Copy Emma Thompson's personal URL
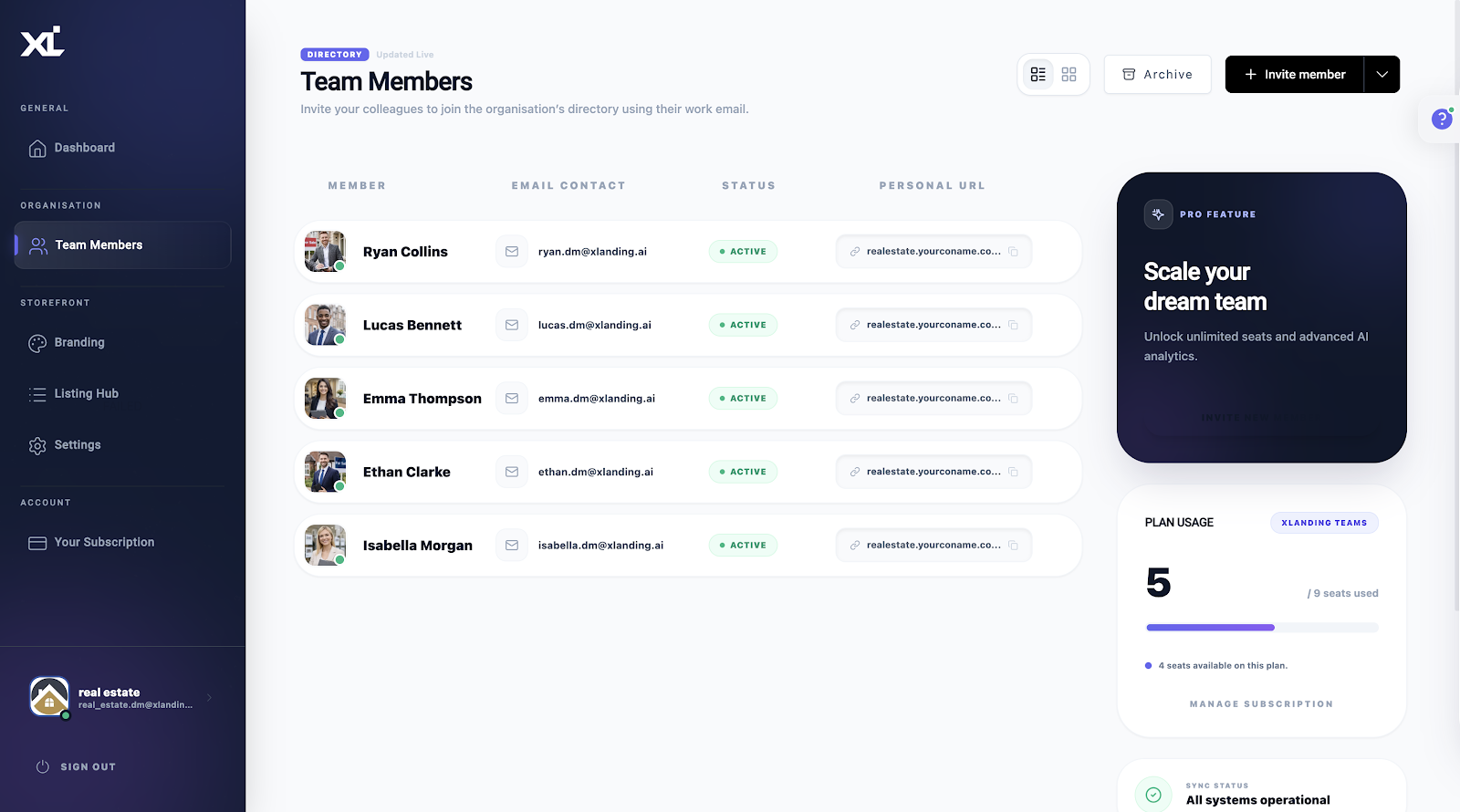 click(x=1013, y=399)
